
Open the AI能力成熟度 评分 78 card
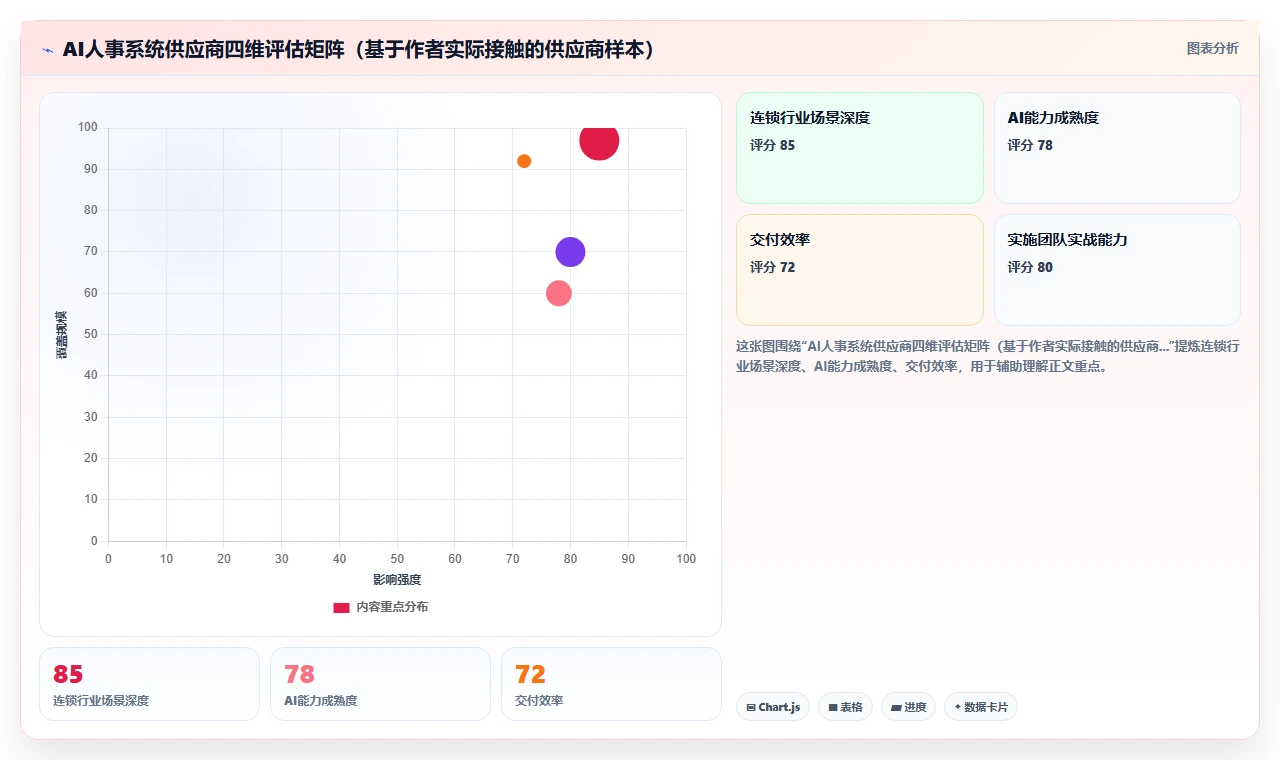[1117, 148]
